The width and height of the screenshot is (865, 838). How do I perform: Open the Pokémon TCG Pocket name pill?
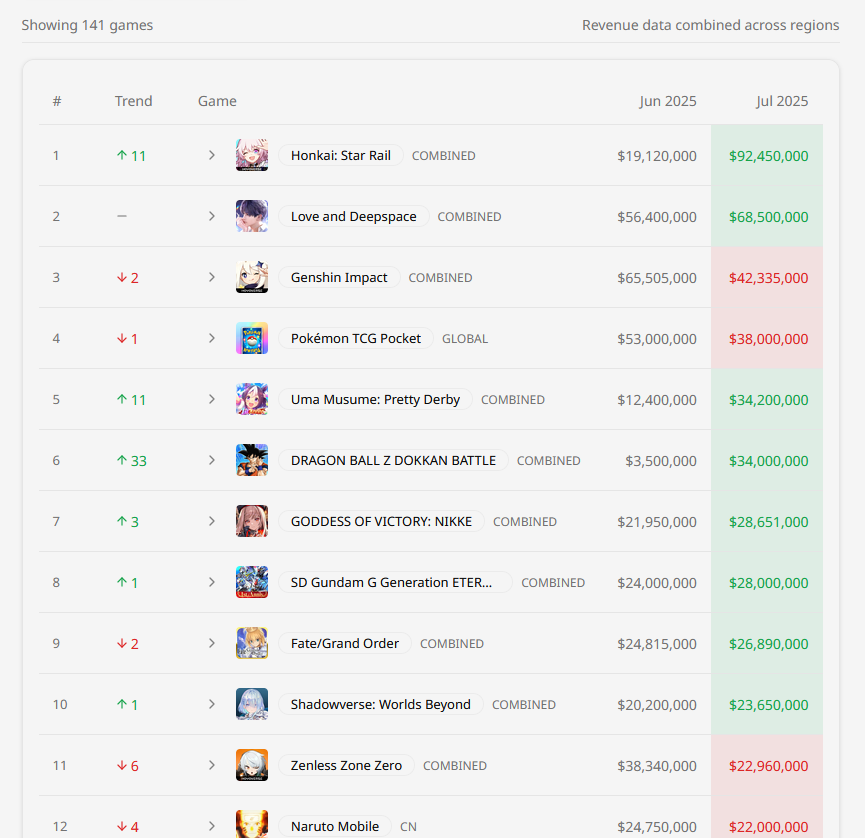[x=356, y=338]
